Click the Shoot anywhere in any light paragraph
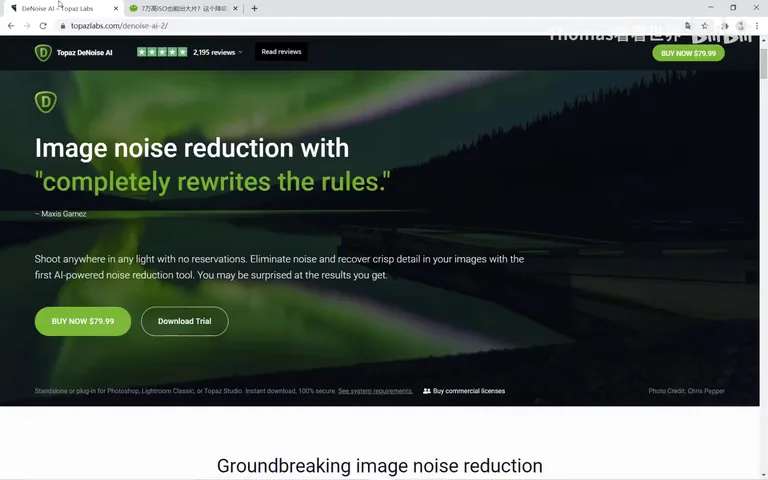Viewport: 768px width, 480px height. [x=279, y=267]
